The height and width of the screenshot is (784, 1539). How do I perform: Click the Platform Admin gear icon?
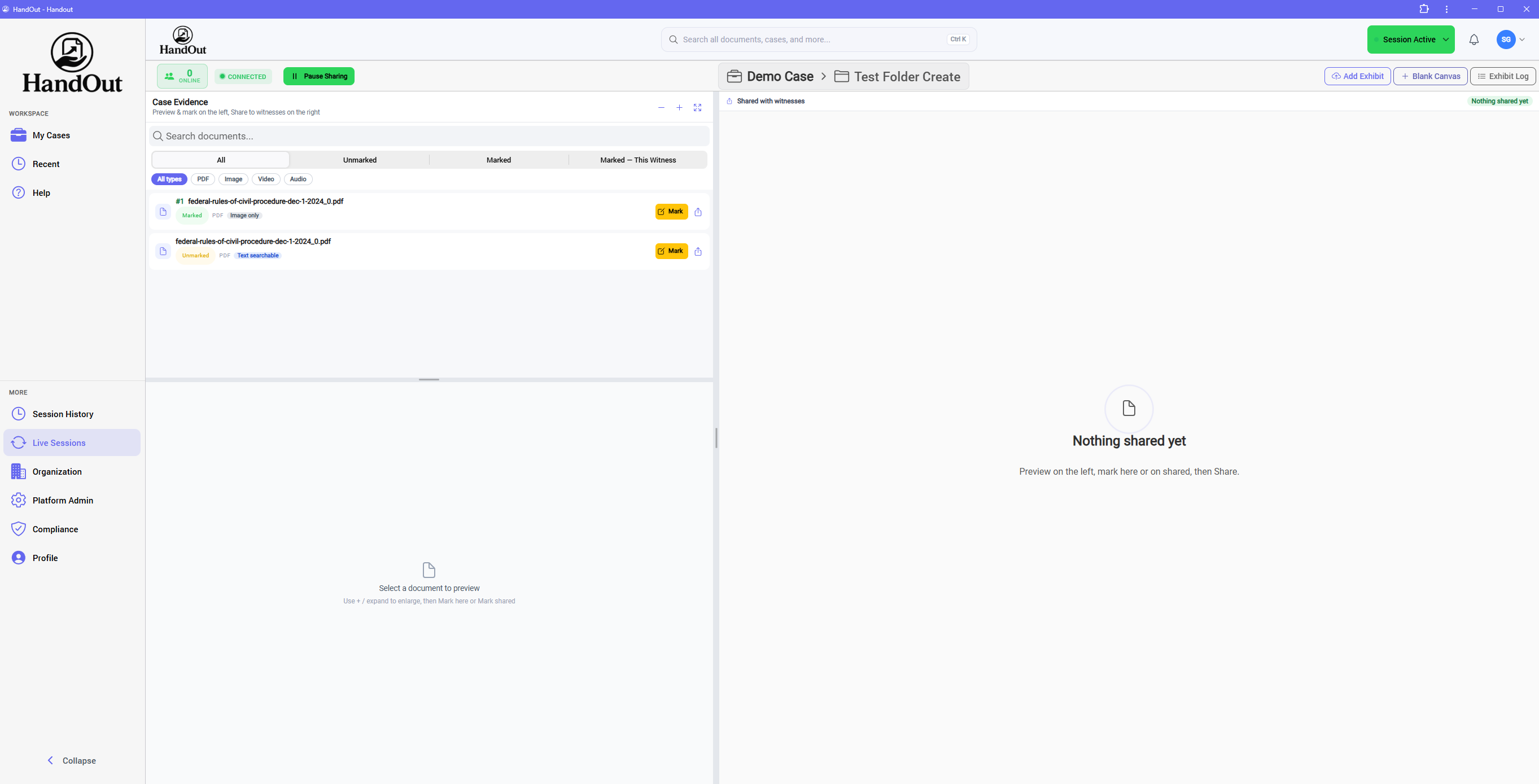19,500
